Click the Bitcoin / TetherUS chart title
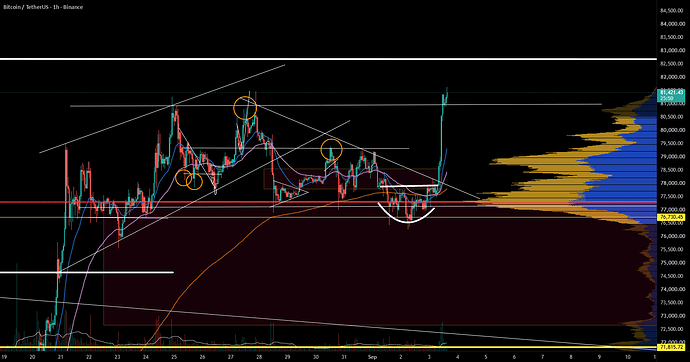 click(x=43, y=7)
